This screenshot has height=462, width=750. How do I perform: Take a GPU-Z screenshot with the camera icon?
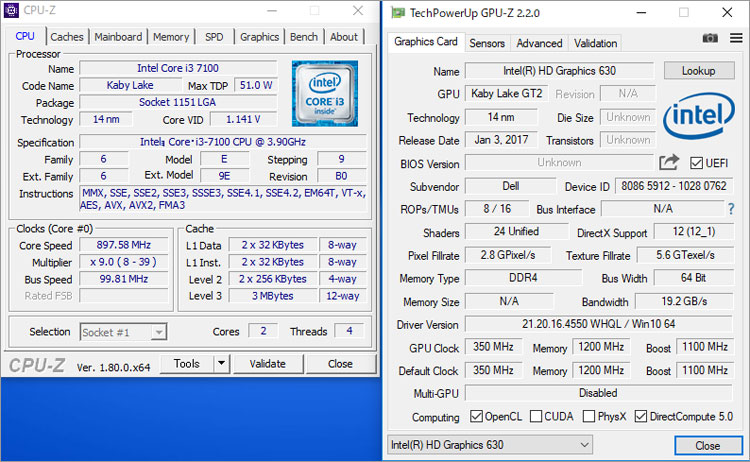[x=710, y=38]
